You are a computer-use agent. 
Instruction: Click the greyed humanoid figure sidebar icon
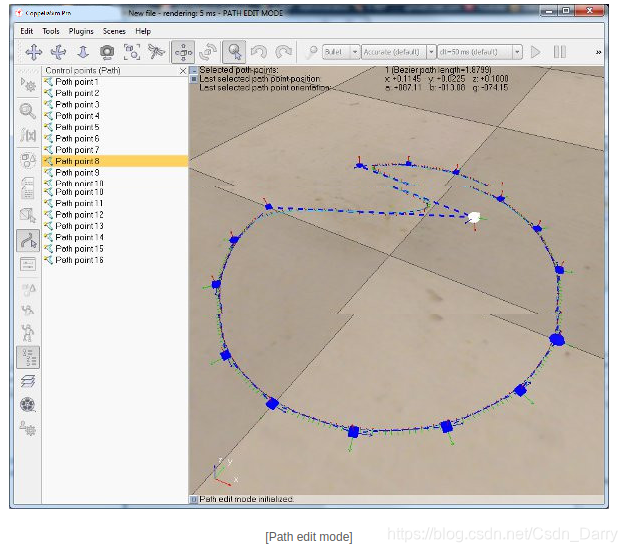tap(28, 333)
